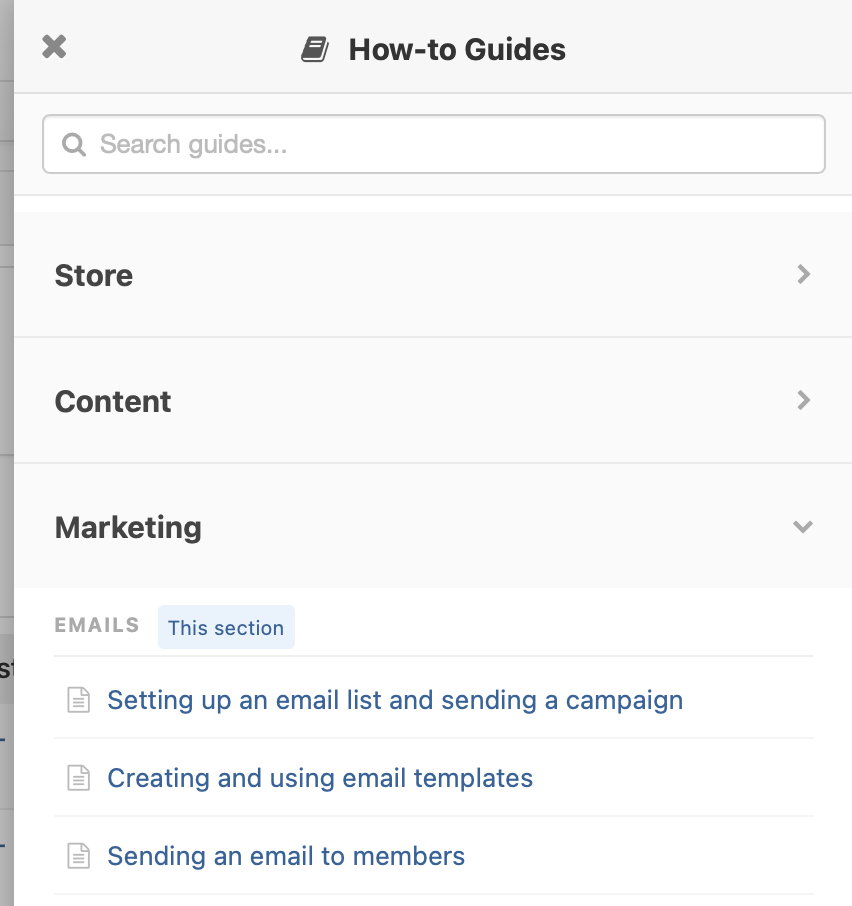Collapse the Marketing section chevron
Screen dimensions: 852x906
803,527
